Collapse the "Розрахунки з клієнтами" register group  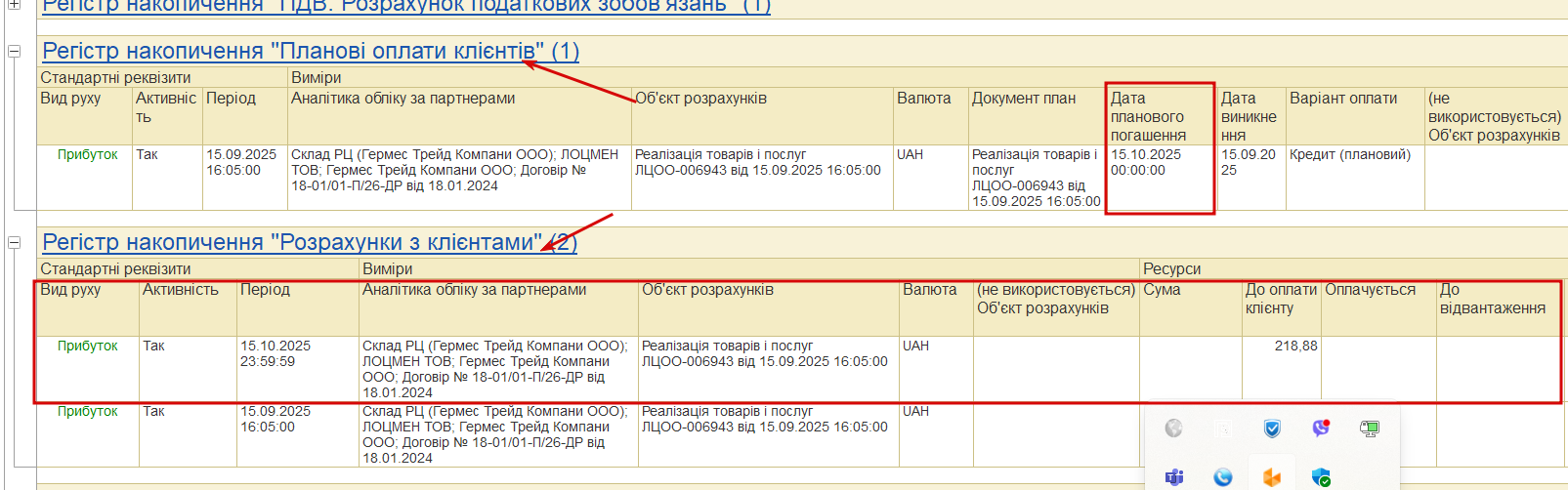click(x=14, y=242)
